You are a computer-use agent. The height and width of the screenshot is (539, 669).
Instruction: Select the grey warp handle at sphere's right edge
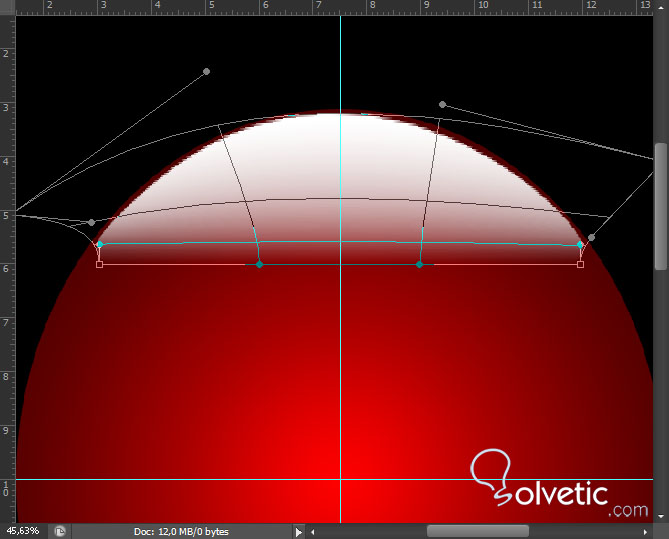coord(591,237)
